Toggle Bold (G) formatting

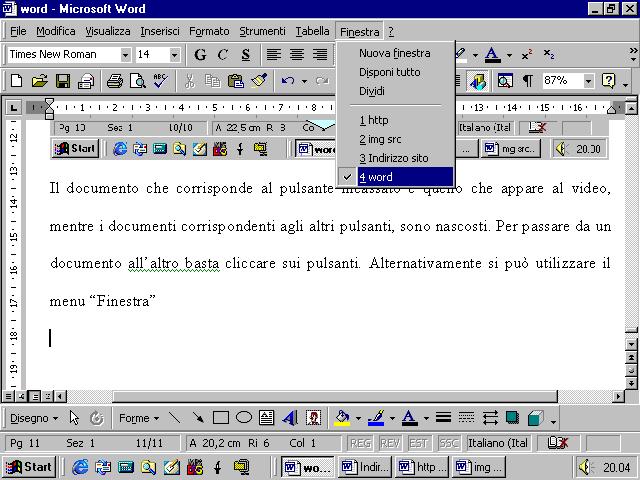click(x=200, y=54)
